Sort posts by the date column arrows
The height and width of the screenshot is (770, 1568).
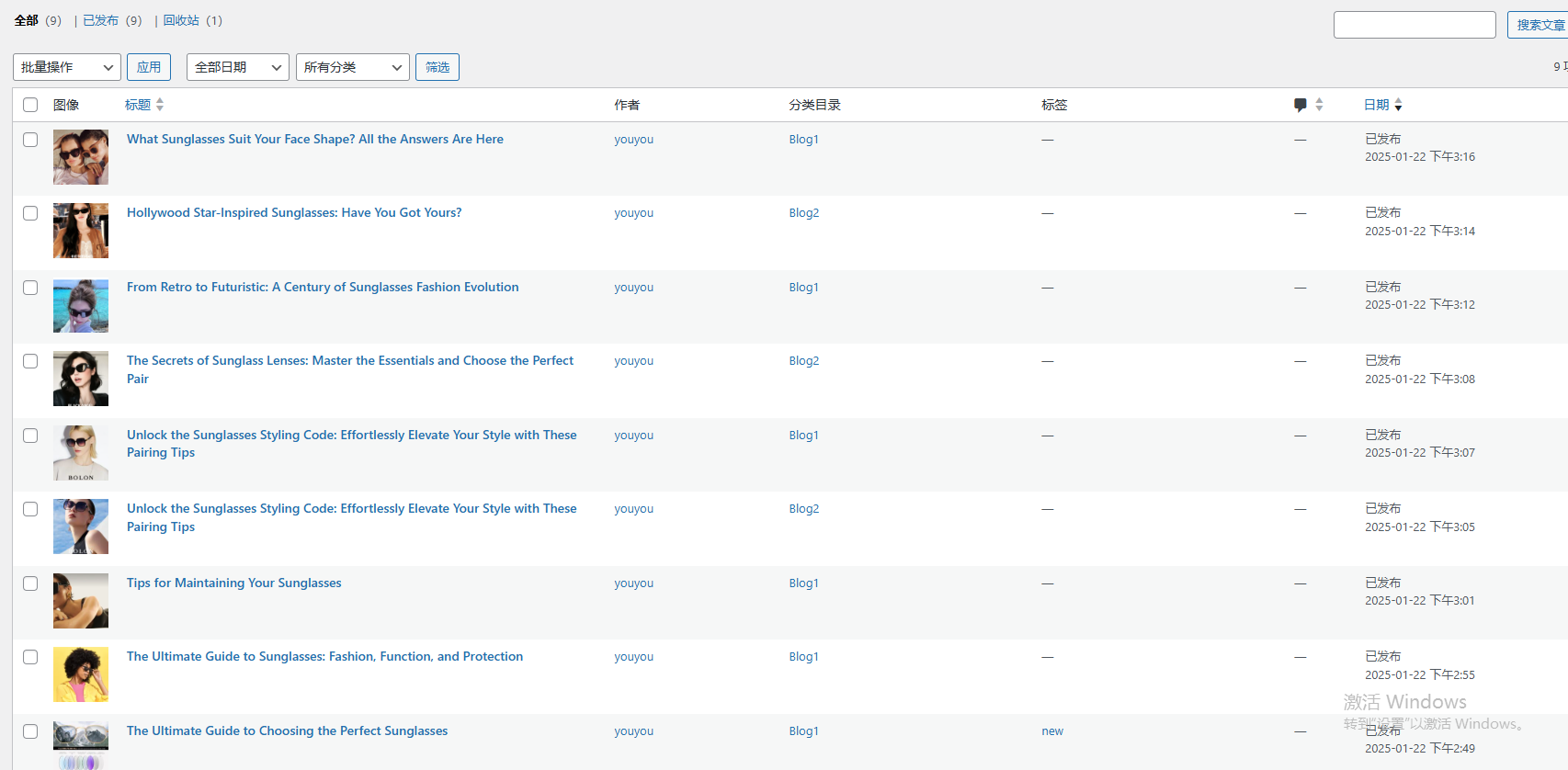click(1398, 106)
